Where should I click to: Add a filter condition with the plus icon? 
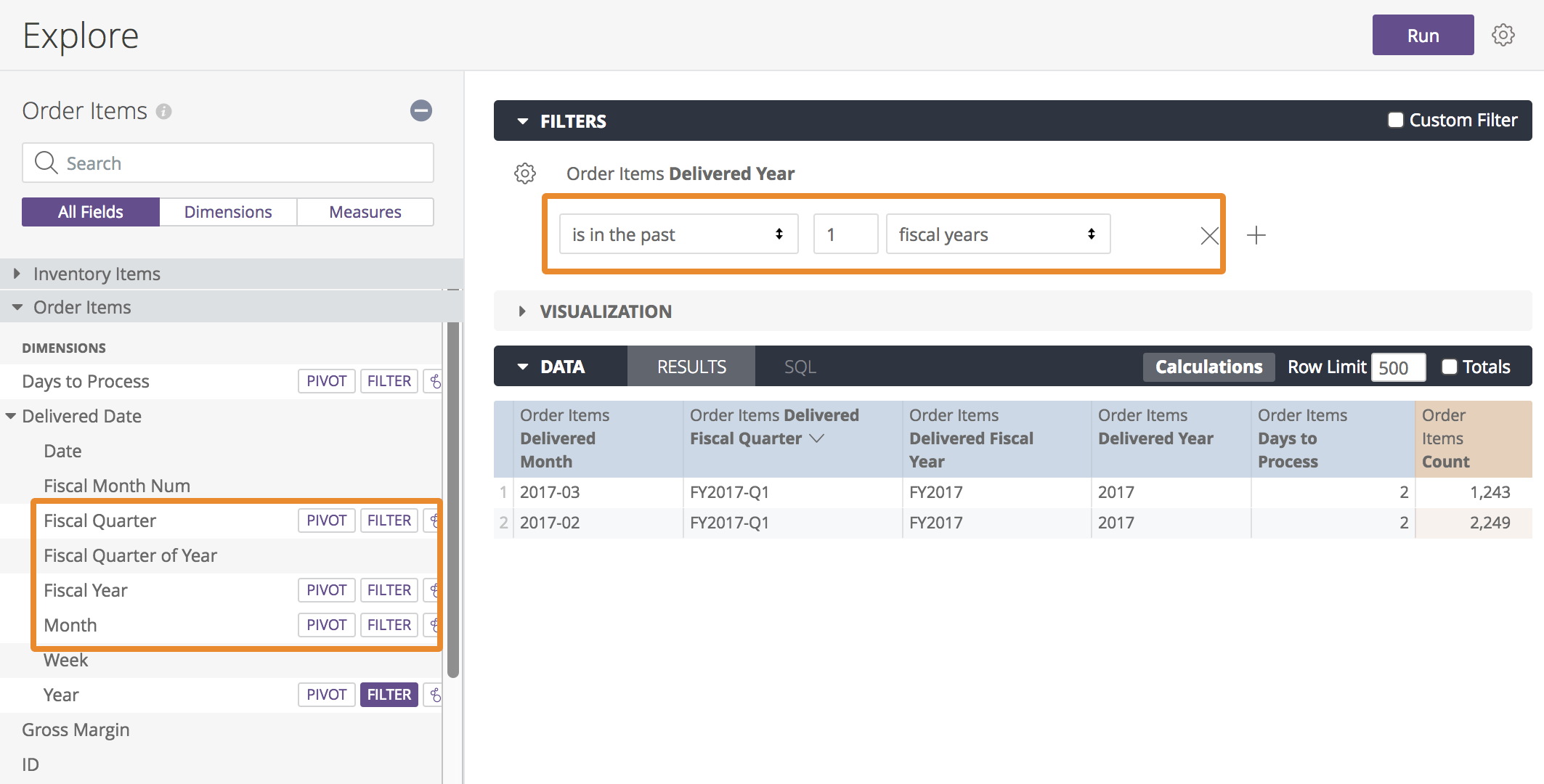(1256, 235)
